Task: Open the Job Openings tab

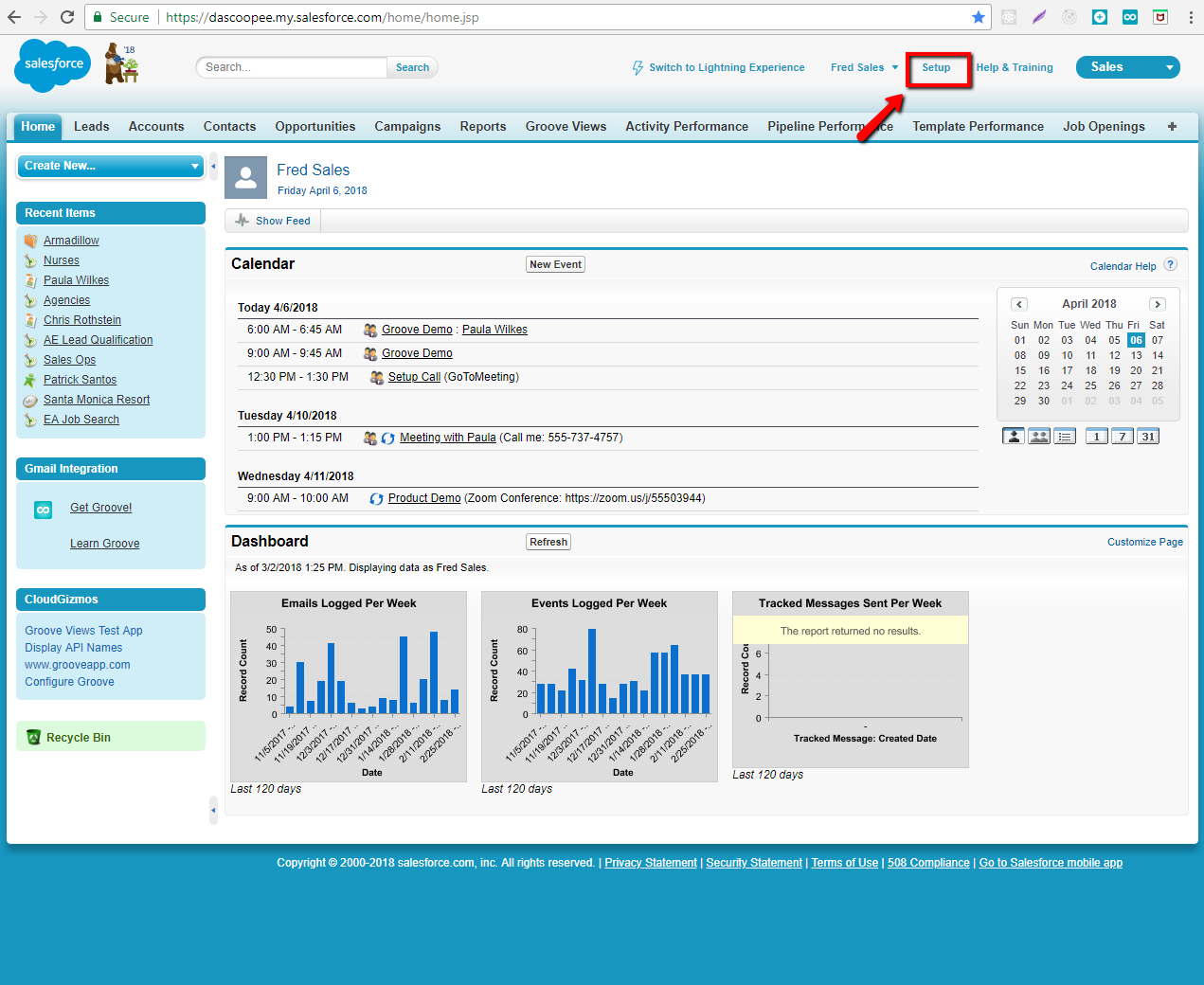Action: pyautogui.click(x=1104, y=127)
